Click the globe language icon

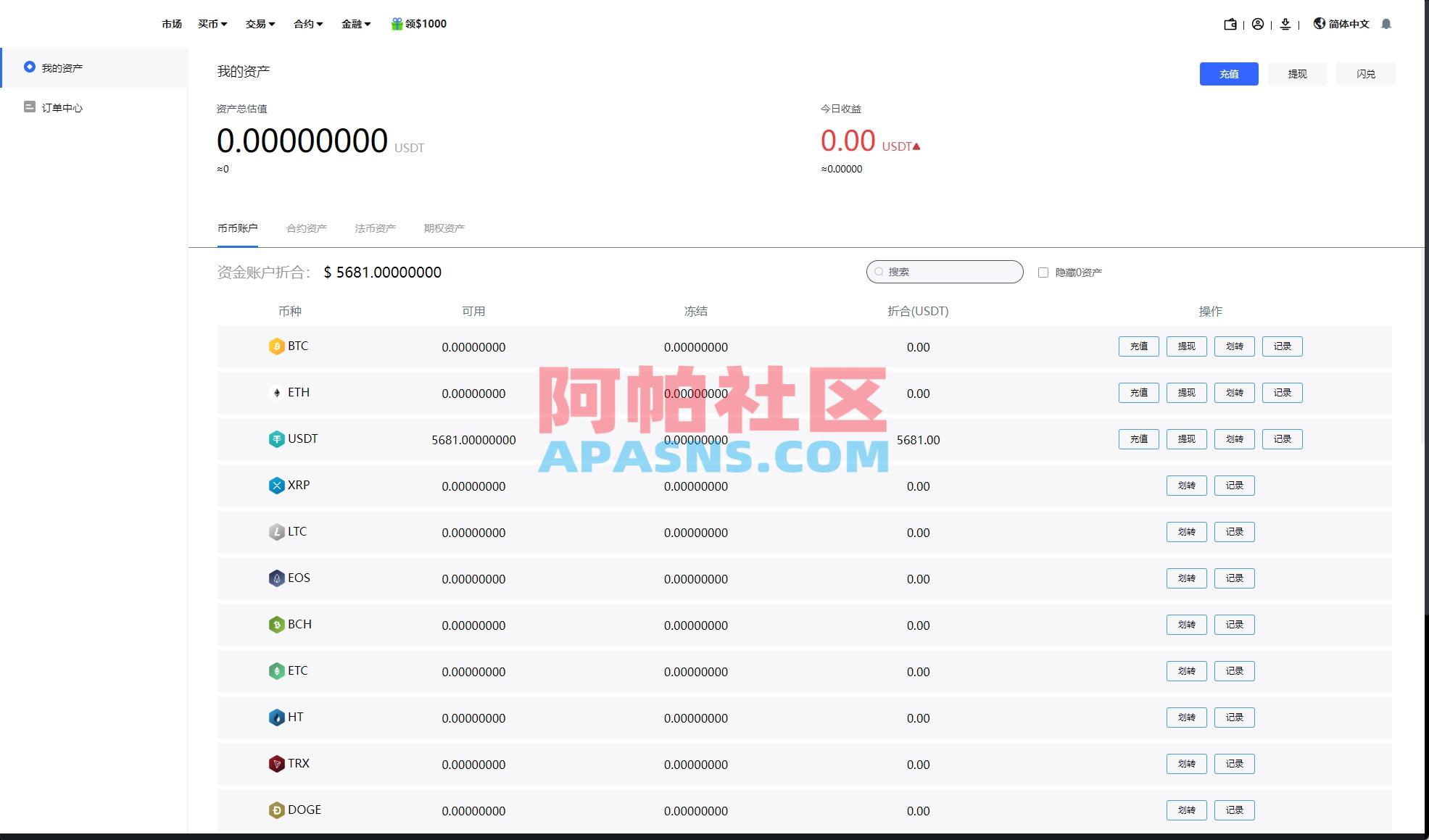coord(1319,24)
